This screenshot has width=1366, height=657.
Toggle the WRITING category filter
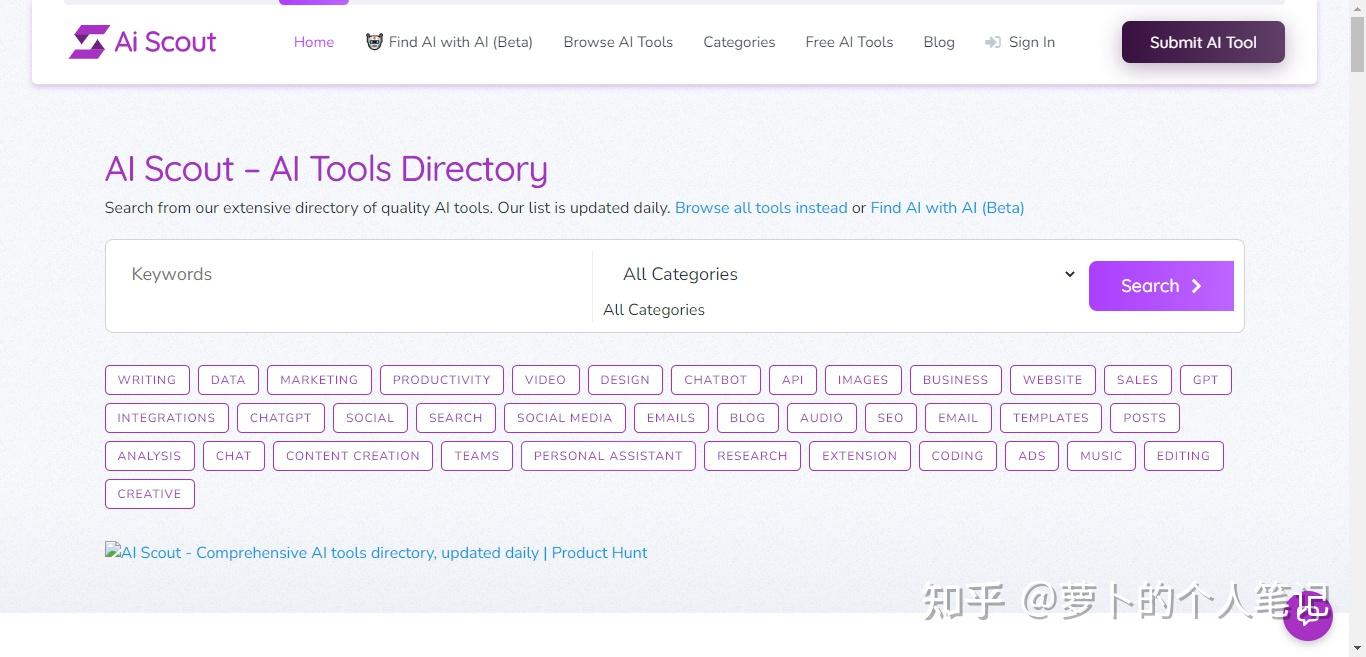(146, 380)
